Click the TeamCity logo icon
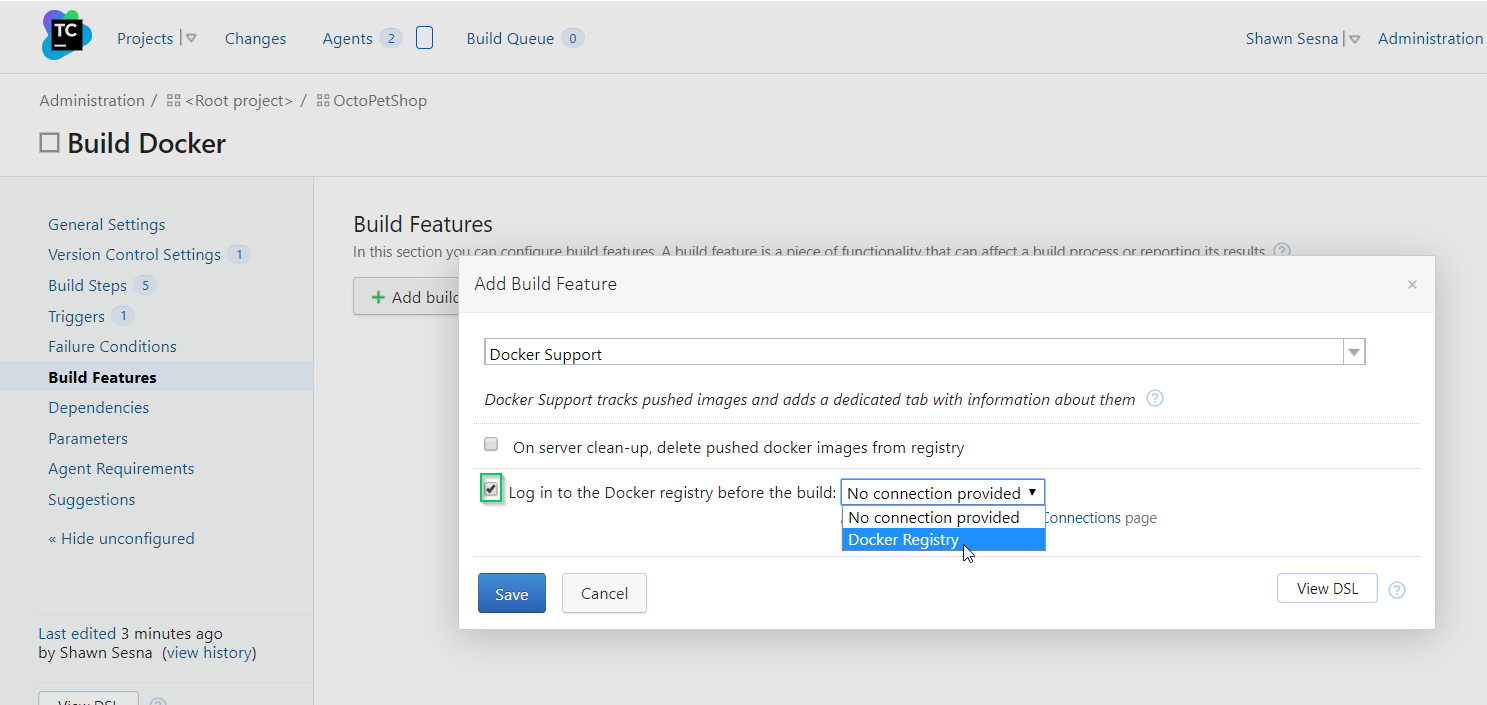Screen dimensions: 1487x705 (x=66, y=36)
